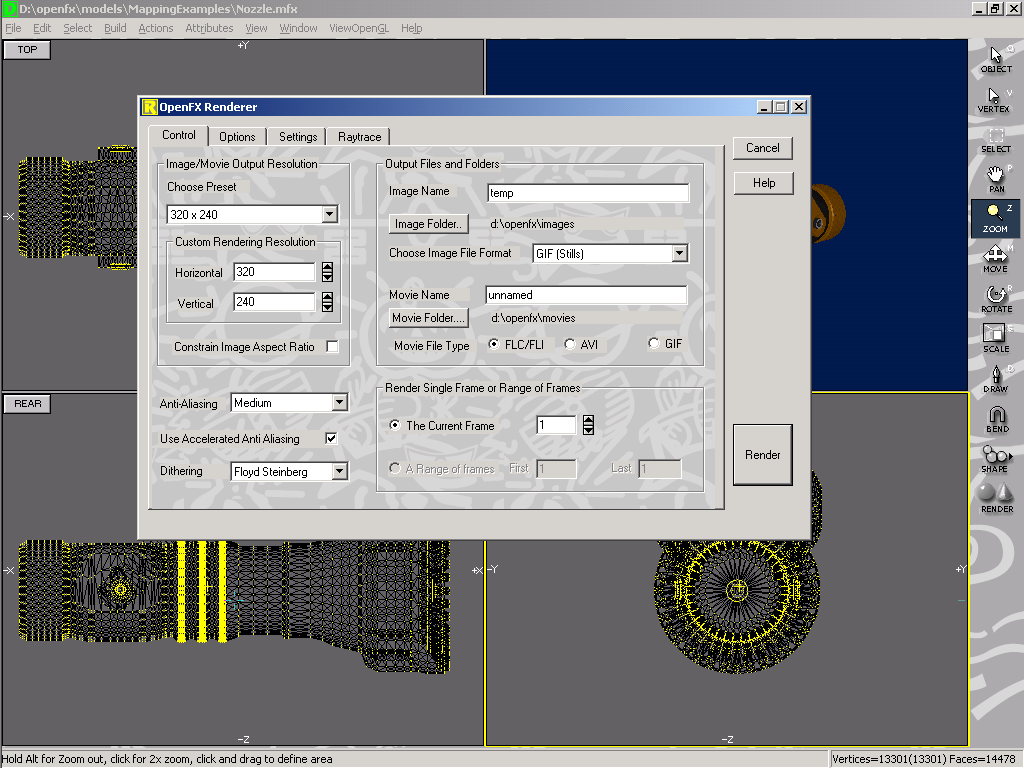The image size is (1024, 768).
Task: Select the Rotate tool
Action: point(996,299)
